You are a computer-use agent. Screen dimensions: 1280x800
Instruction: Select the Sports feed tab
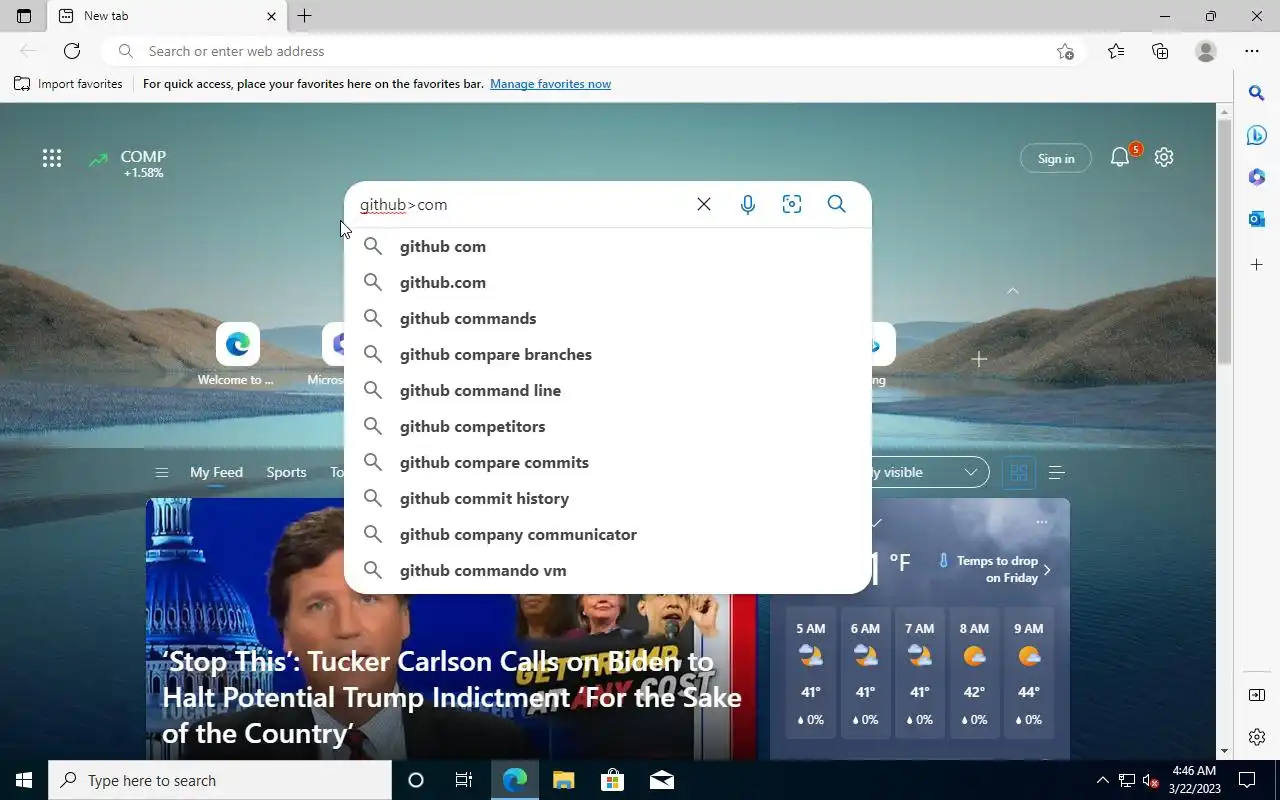[x=286, y=472]
